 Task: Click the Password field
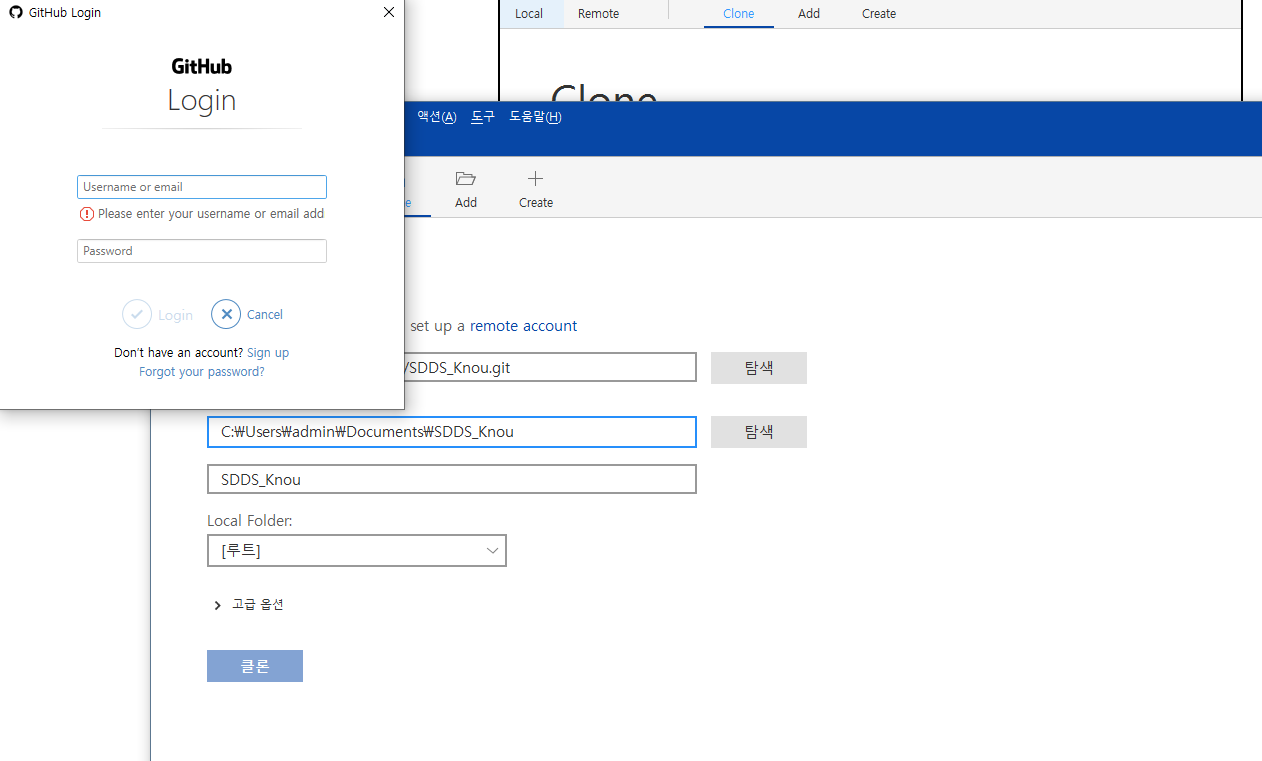coord(202,251)
